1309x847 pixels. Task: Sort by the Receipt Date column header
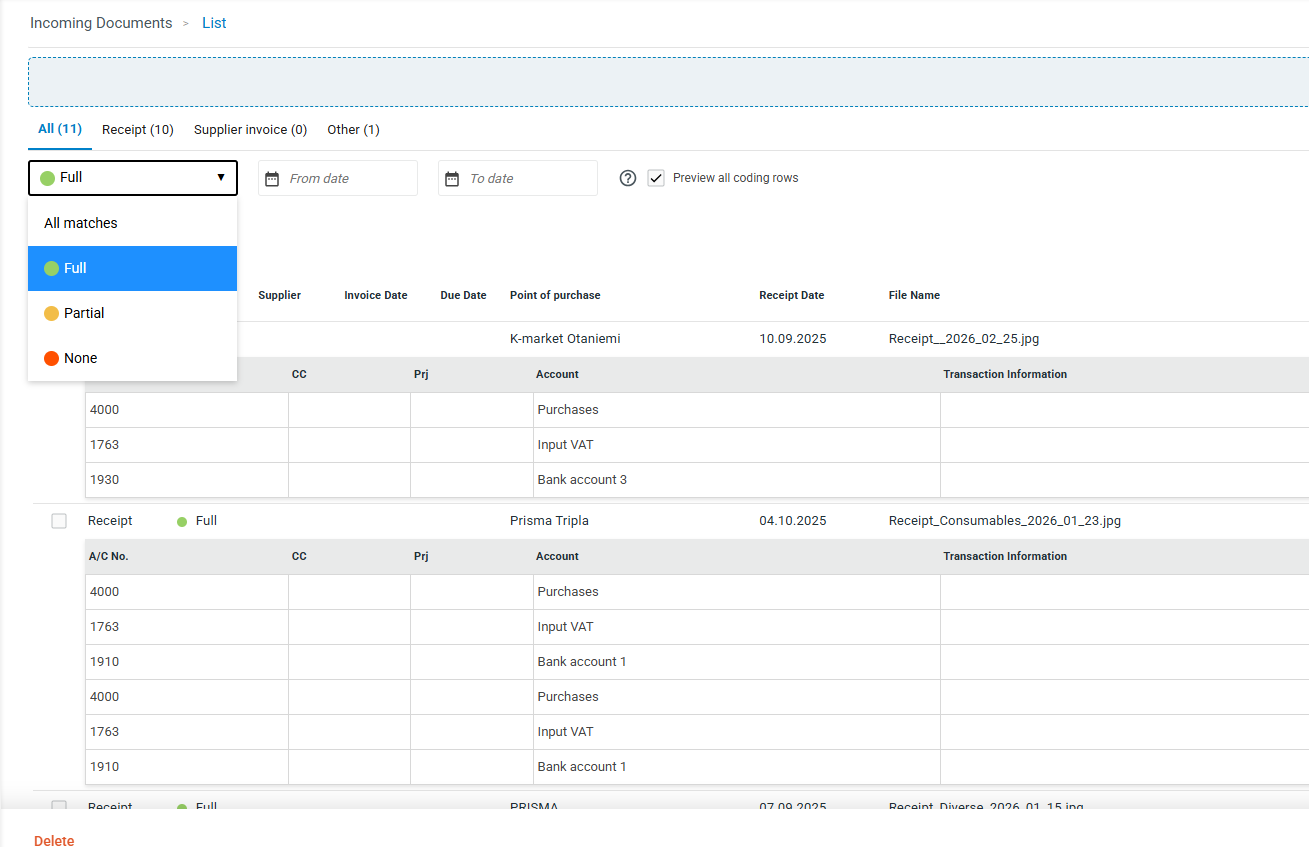pyautogui.click(x=791, y=295)
